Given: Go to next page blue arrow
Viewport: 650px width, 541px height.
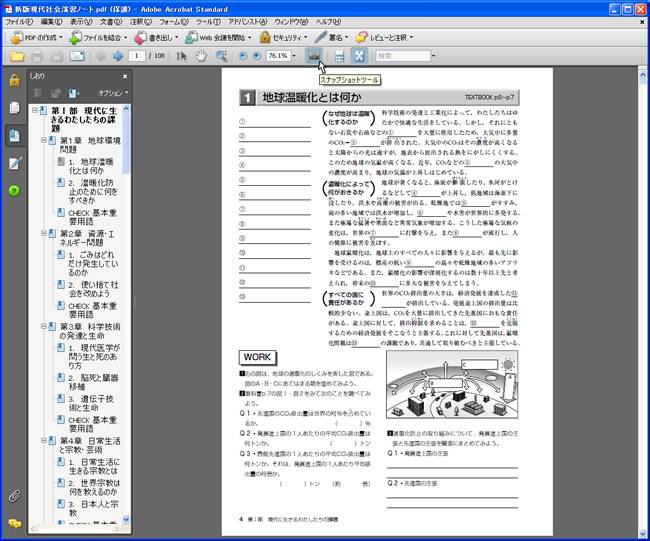Looking at the screenshot, I should pos(118,56).
